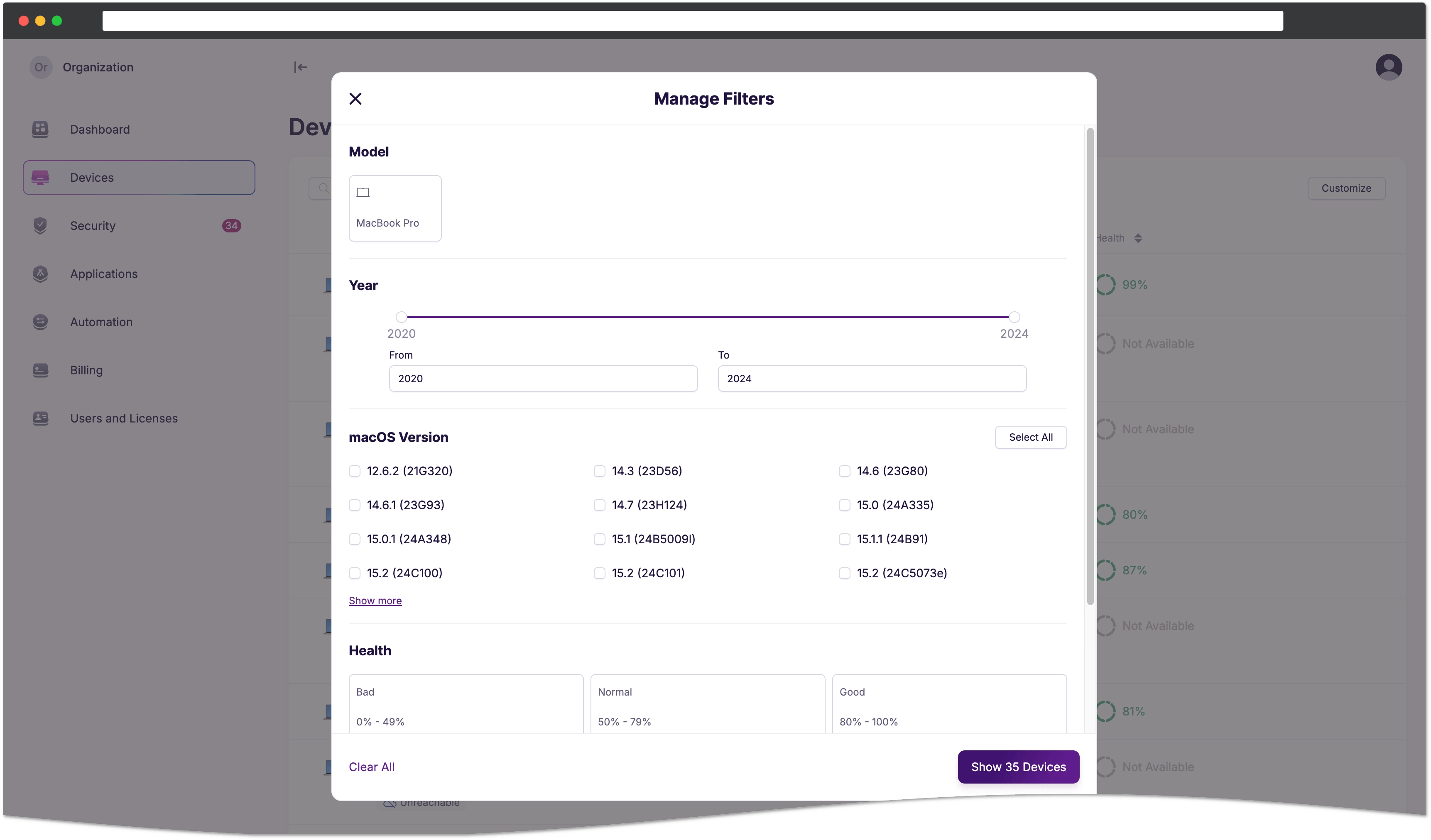Check macOS 15.0.1 (24A348)
The image size is (1431, 840).
coord(354,539)
